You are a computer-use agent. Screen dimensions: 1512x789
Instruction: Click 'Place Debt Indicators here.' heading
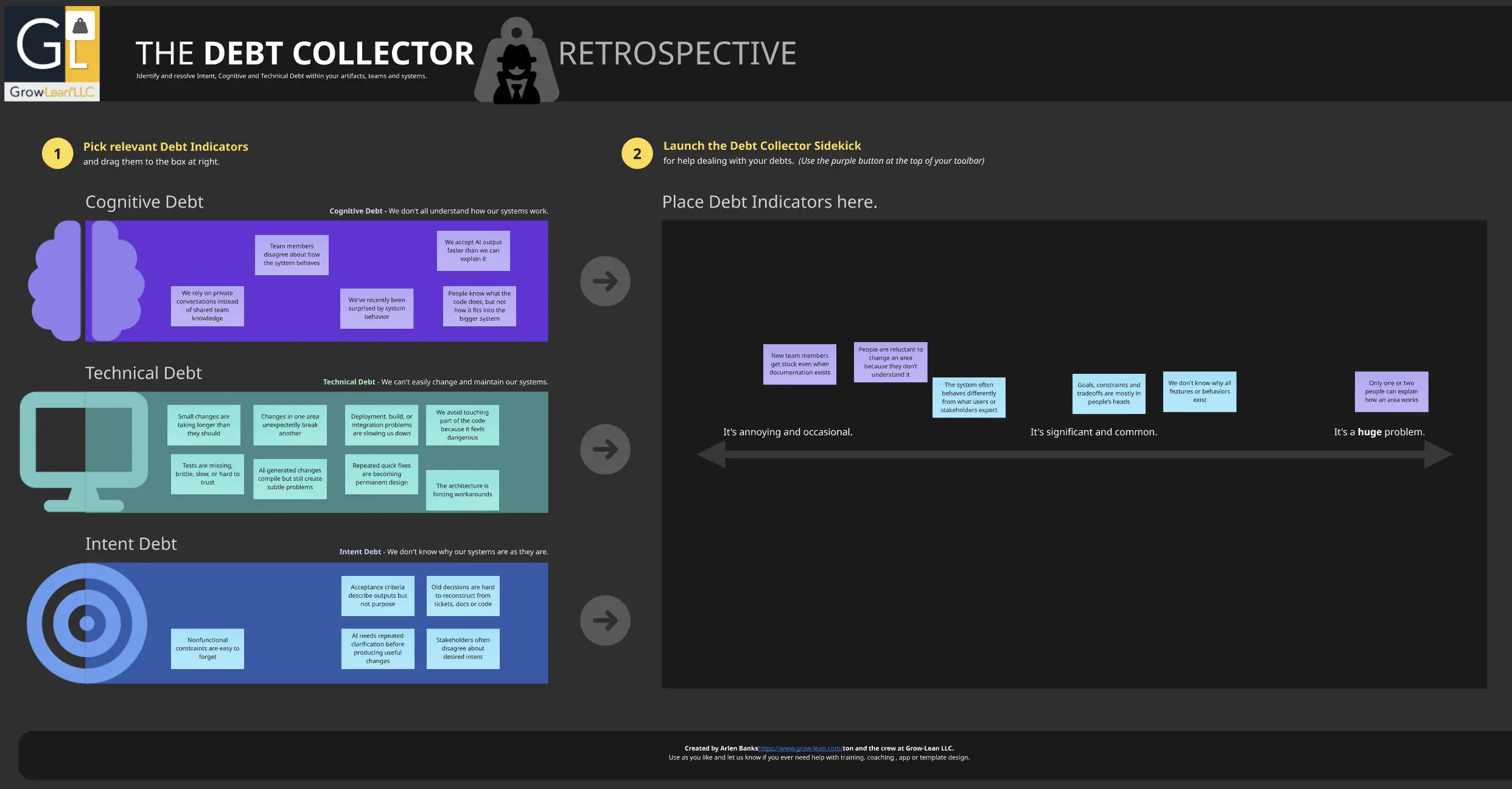coord(770,202)
